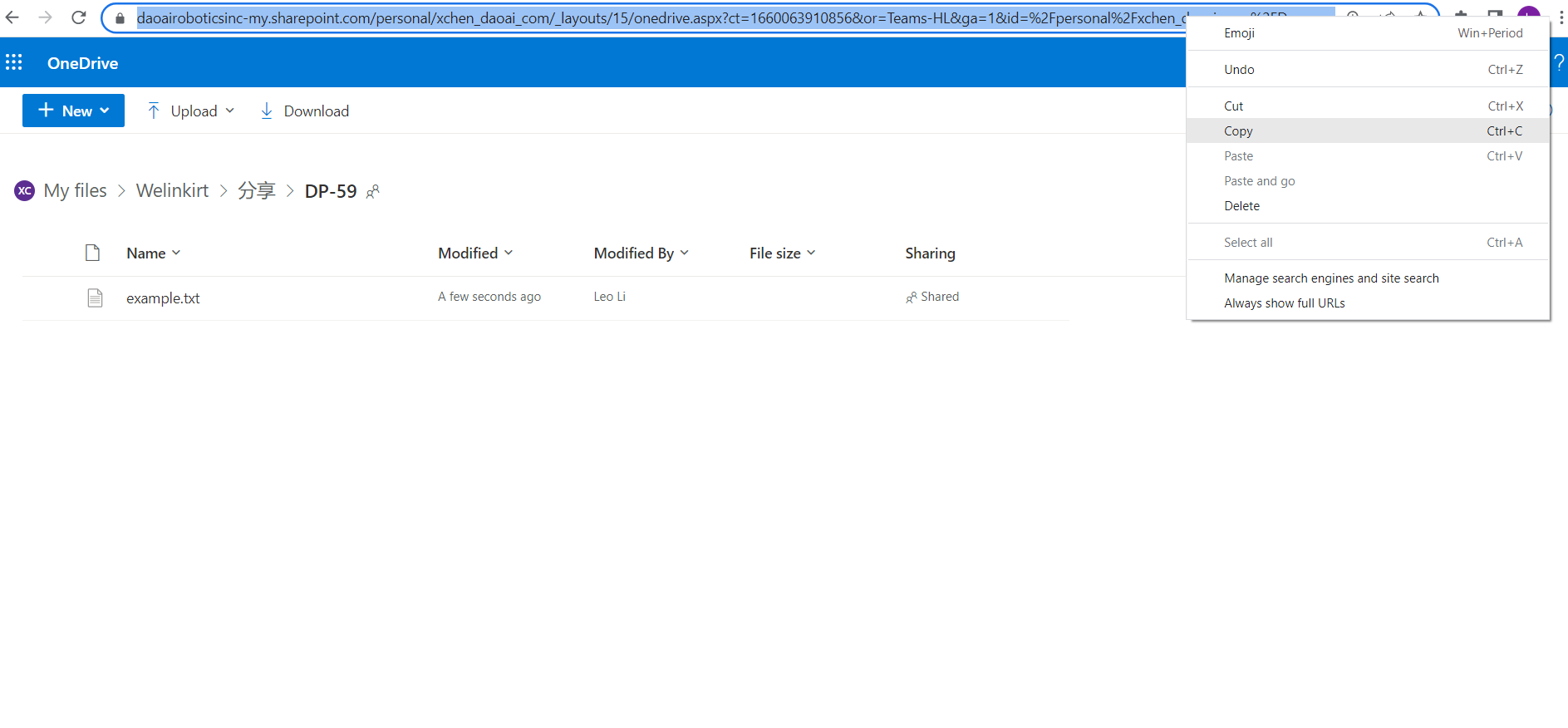This screenshot has width=1568, height=728.
Task: Open the Modified By column dropdown
Action: 641,253
